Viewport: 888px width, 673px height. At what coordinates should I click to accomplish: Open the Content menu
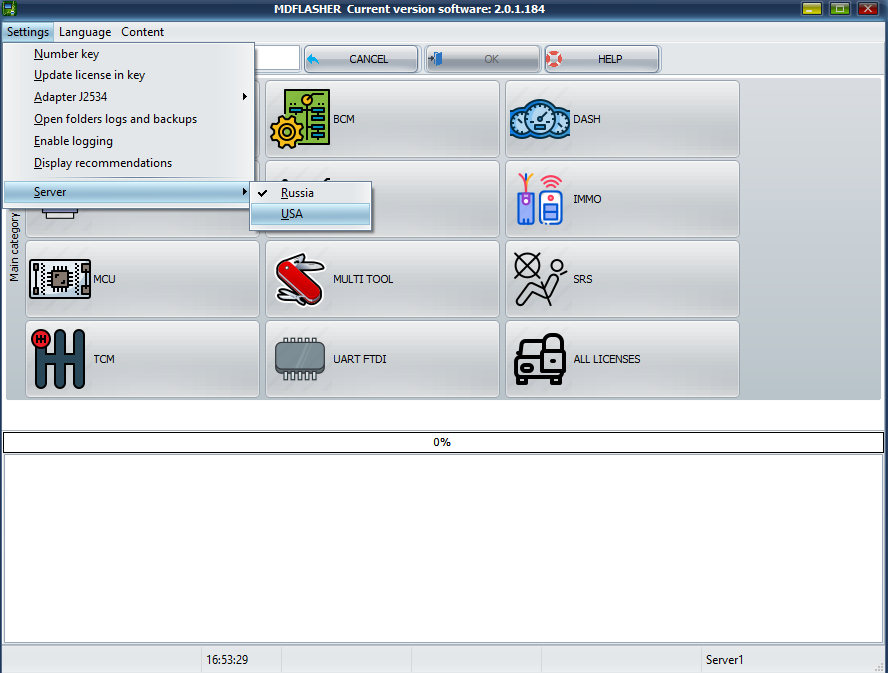pos(142,32)
